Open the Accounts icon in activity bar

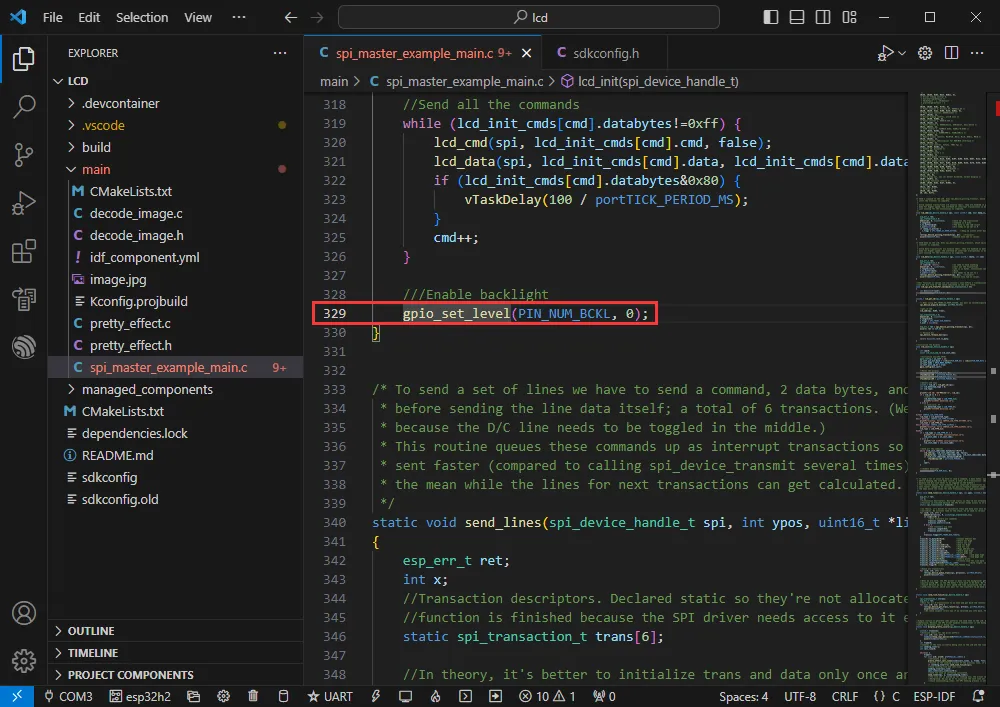point(24,613)
